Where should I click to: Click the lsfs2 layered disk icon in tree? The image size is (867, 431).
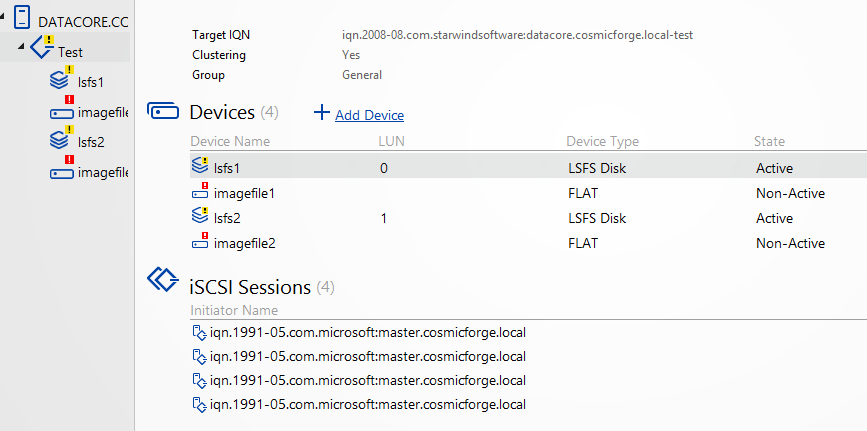60,138
